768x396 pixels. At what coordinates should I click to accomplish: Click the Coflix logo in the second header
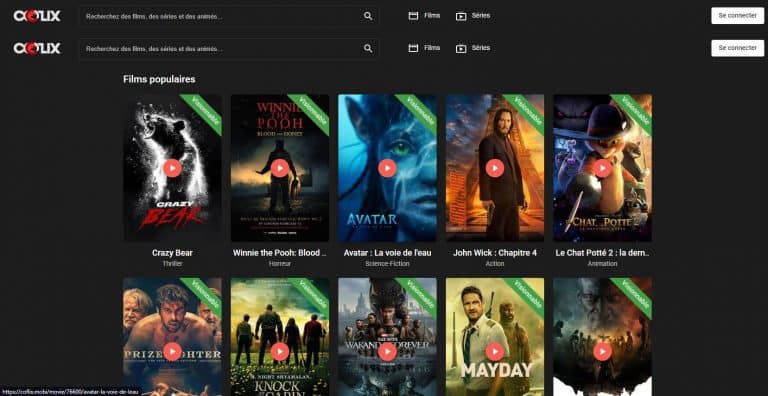(37, 49)
